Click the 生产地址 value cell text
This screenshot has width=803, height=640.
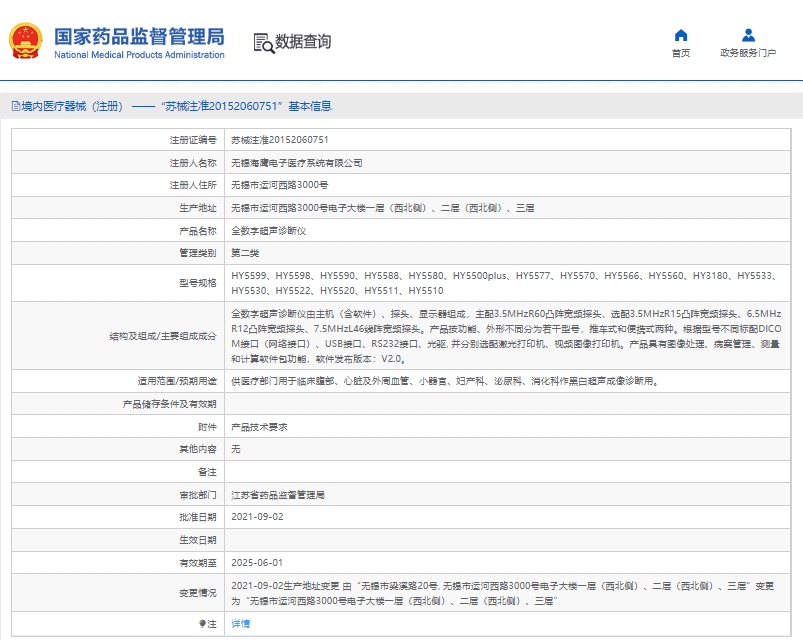[x=383, y=208]
